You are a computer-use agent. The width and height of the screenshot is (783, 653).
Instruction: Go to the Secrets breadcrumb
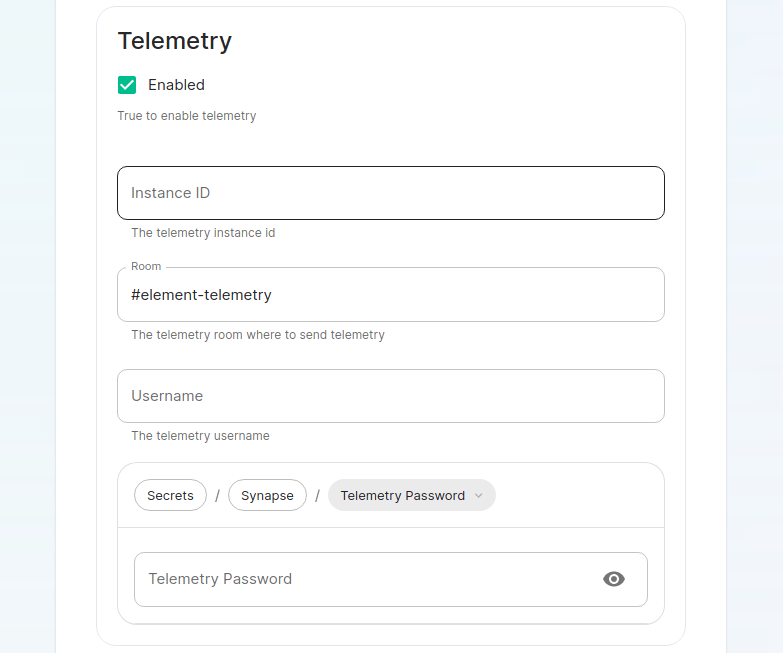tap(170, 495)
